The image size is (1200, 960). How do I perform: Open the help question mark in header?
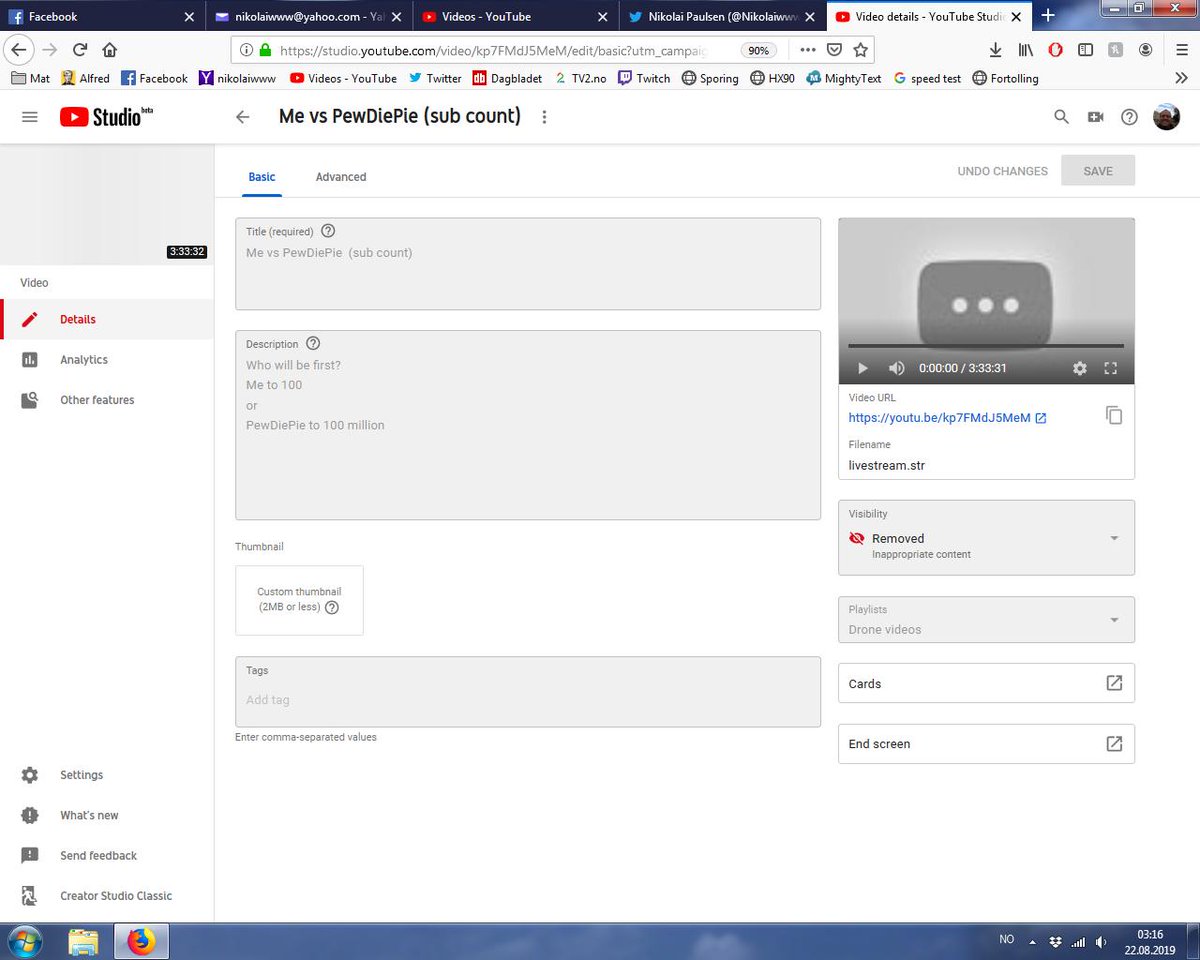click(1129, 117)
